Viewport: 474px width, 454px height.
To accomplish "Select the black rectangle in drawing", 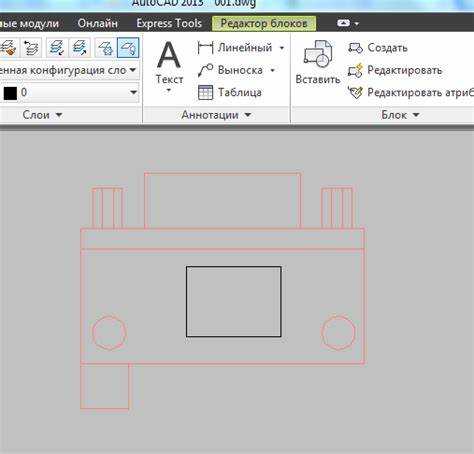I will 234,301.
